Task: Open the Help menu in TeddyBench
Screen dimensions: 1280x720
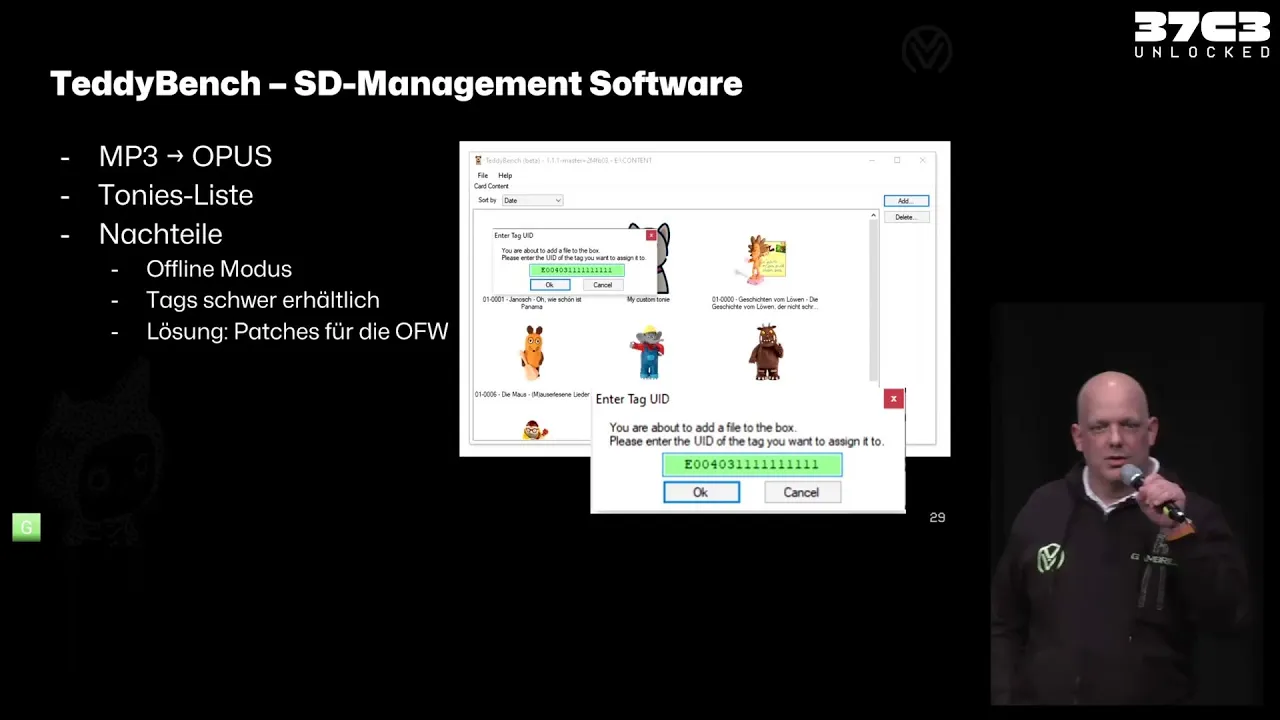Action: click(x=505, y=175)
